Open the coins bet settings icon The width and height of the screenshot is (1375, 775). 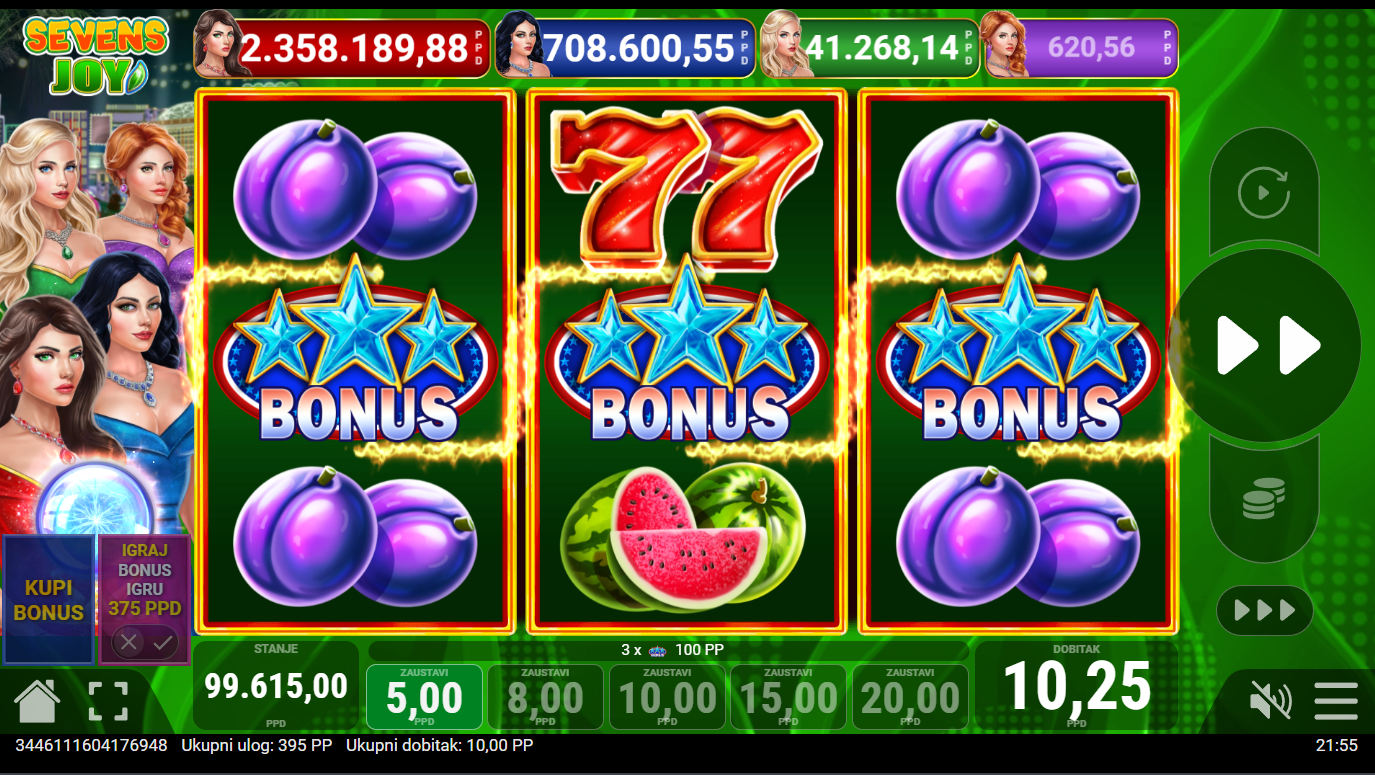click(1264, 498)
